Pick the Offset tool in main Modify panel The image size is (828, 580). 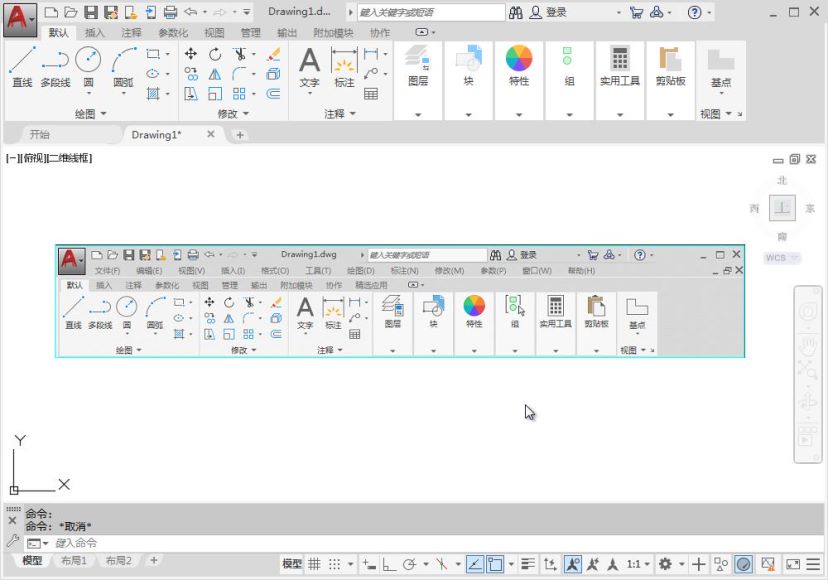tap(274, 94)
